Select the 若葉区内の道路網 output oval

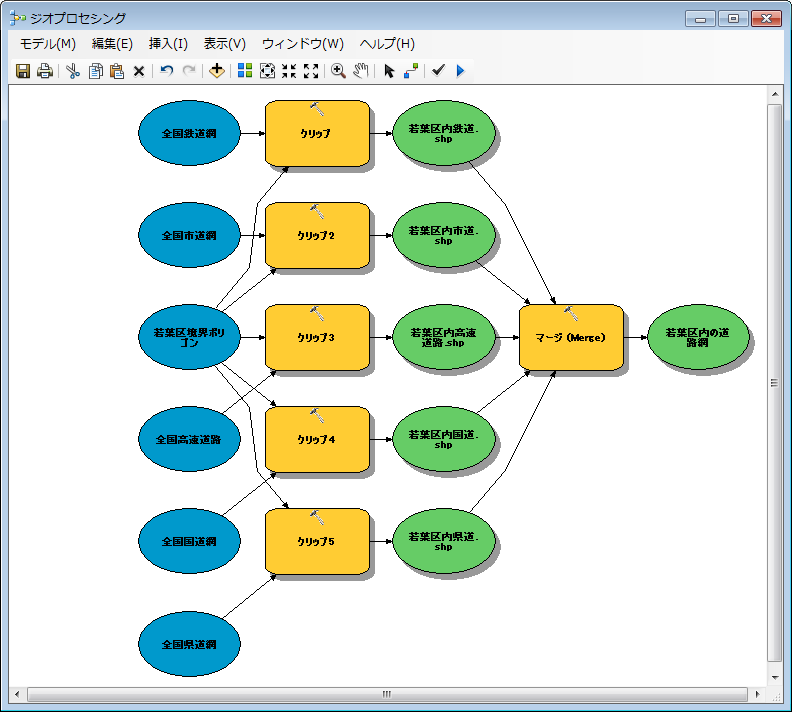(698, 338)
